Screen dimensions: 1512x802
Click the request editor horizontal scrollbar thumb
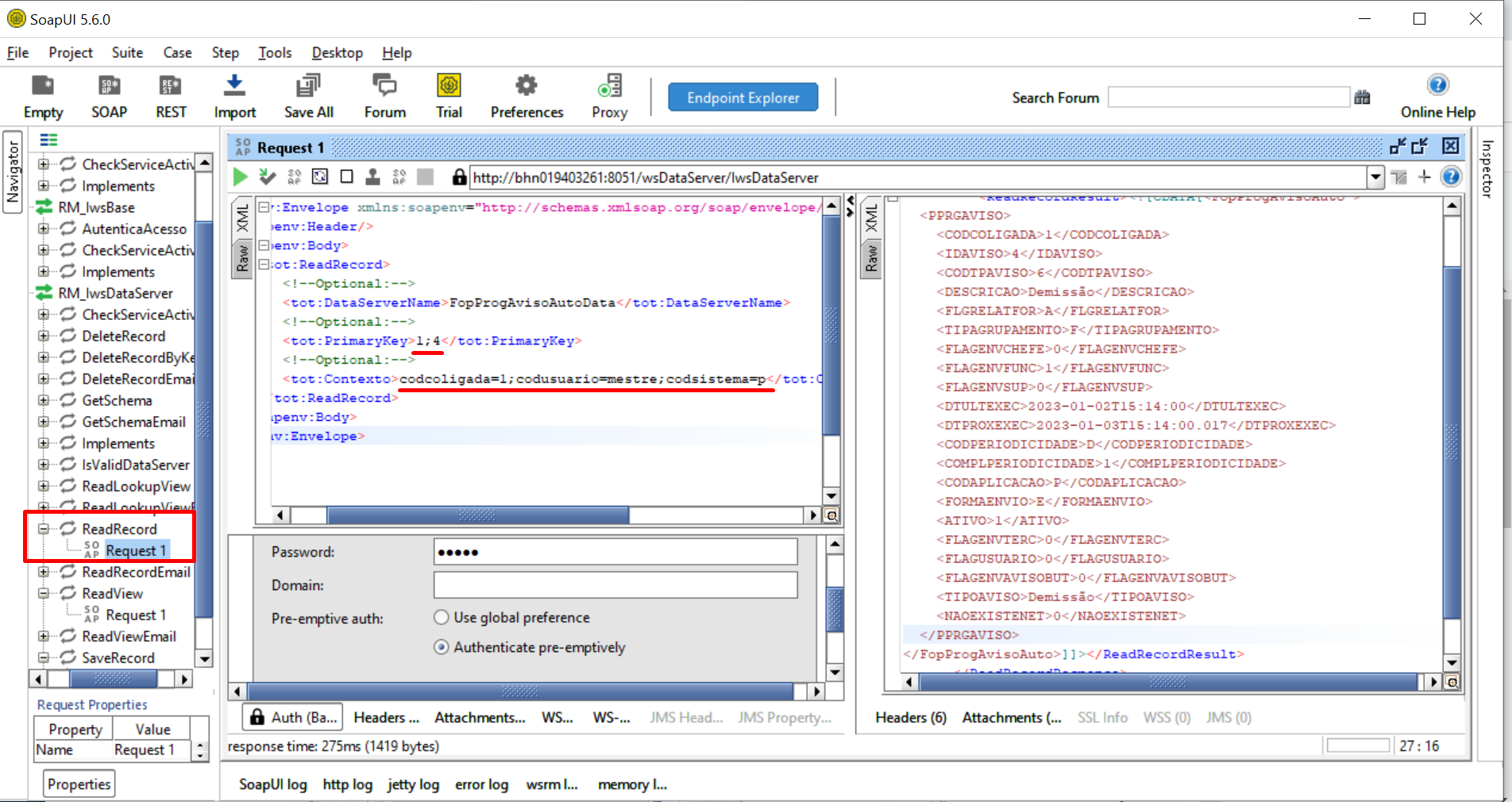coord(478,515)
